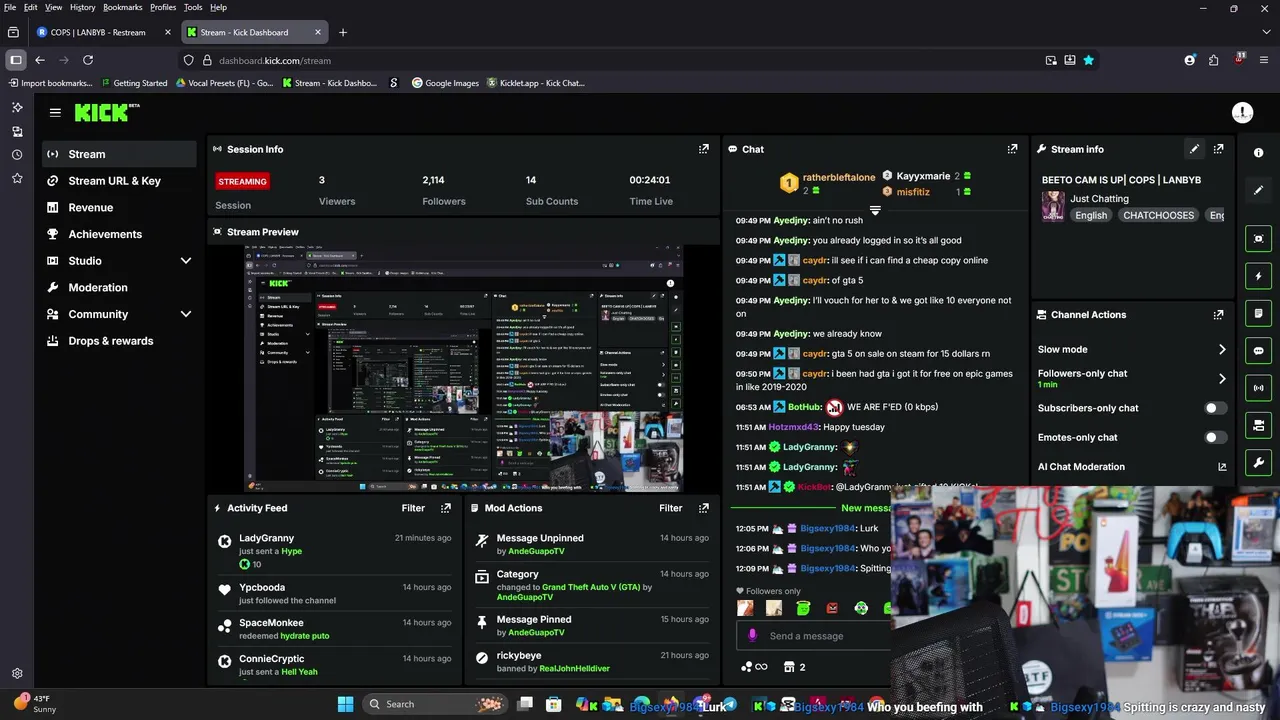
Task: Open Stream URL & Key page
Action: point(120,181)
